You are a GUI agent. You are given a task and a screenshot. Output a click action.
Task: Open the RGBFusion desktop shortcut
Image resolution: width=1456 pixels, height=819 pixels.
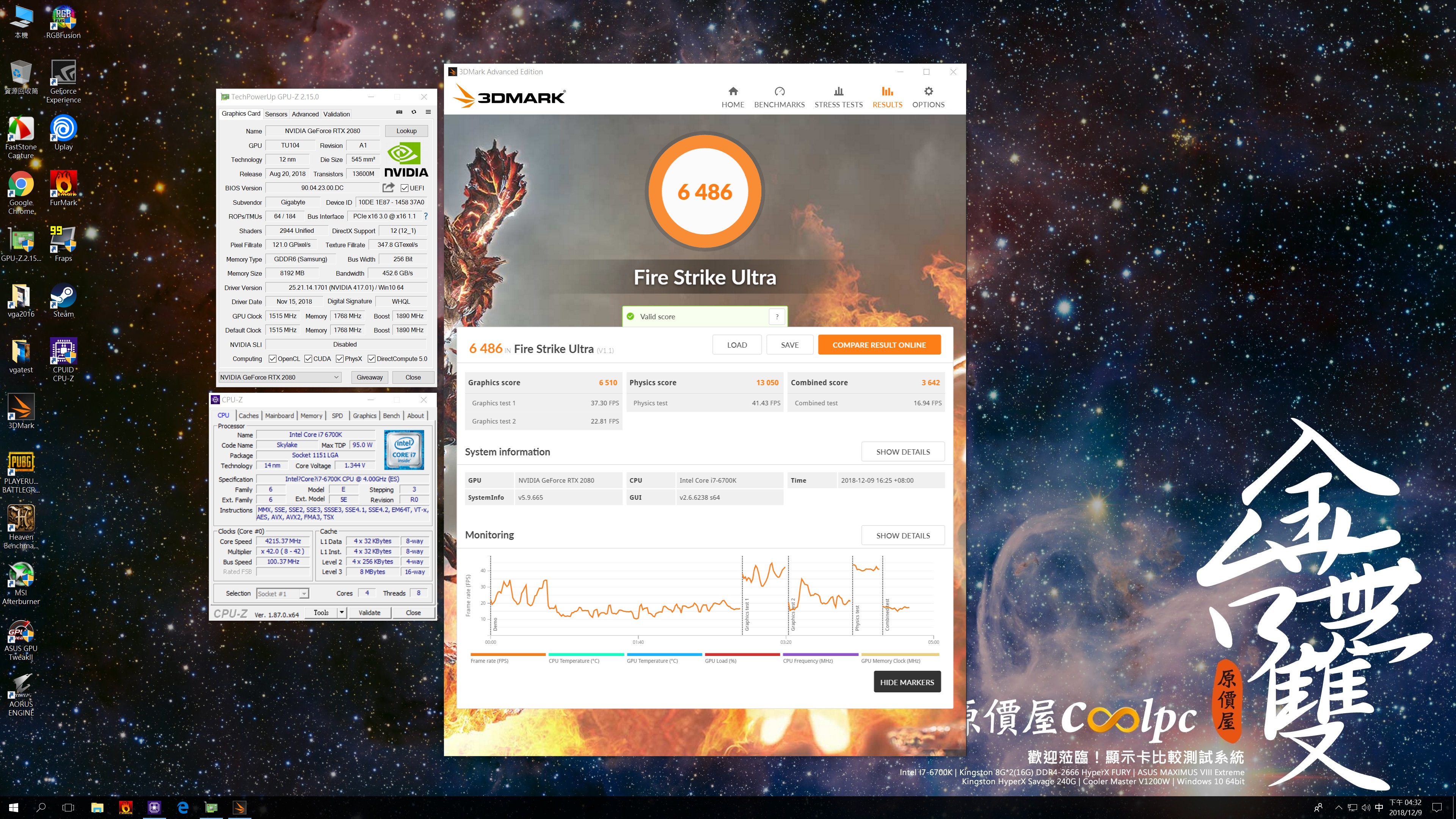(x=63, y=22)
